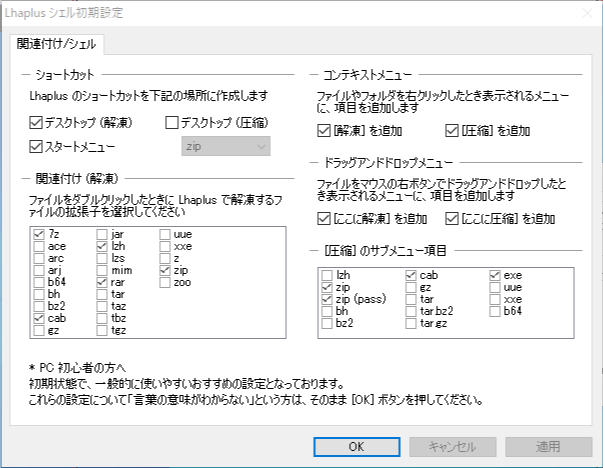603x468 pixels.
Task: Check xxe in the compress submenu list
Action: (x=495, y=299)
